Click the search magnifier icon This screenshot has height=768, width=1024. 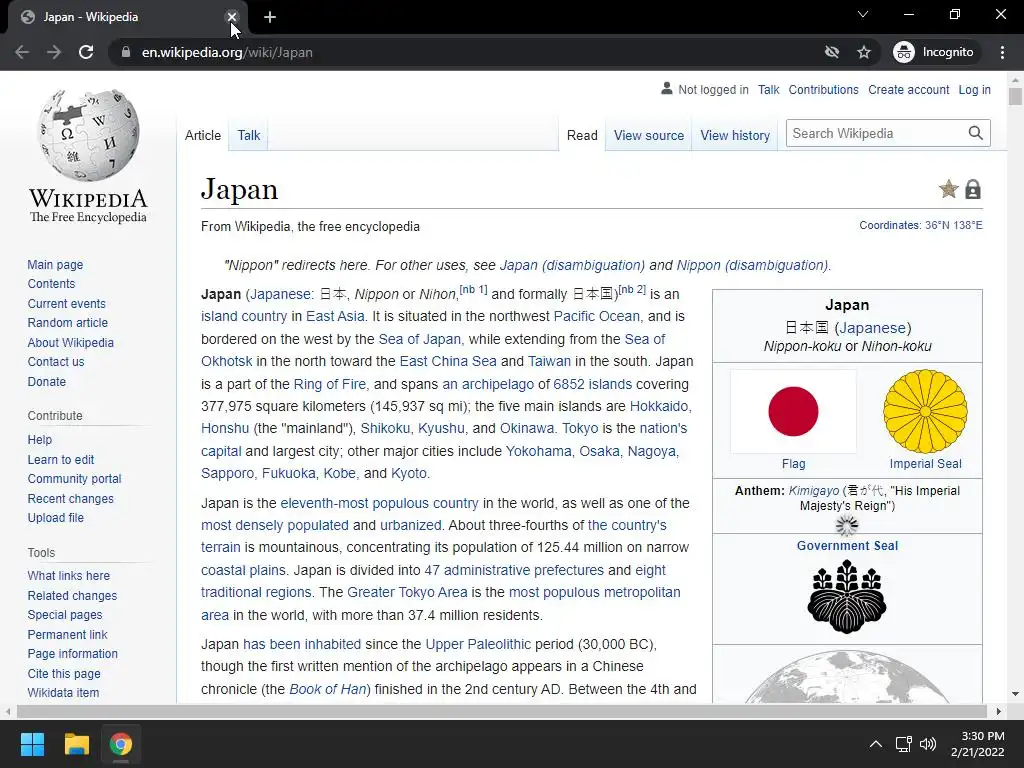click(976, 133)
